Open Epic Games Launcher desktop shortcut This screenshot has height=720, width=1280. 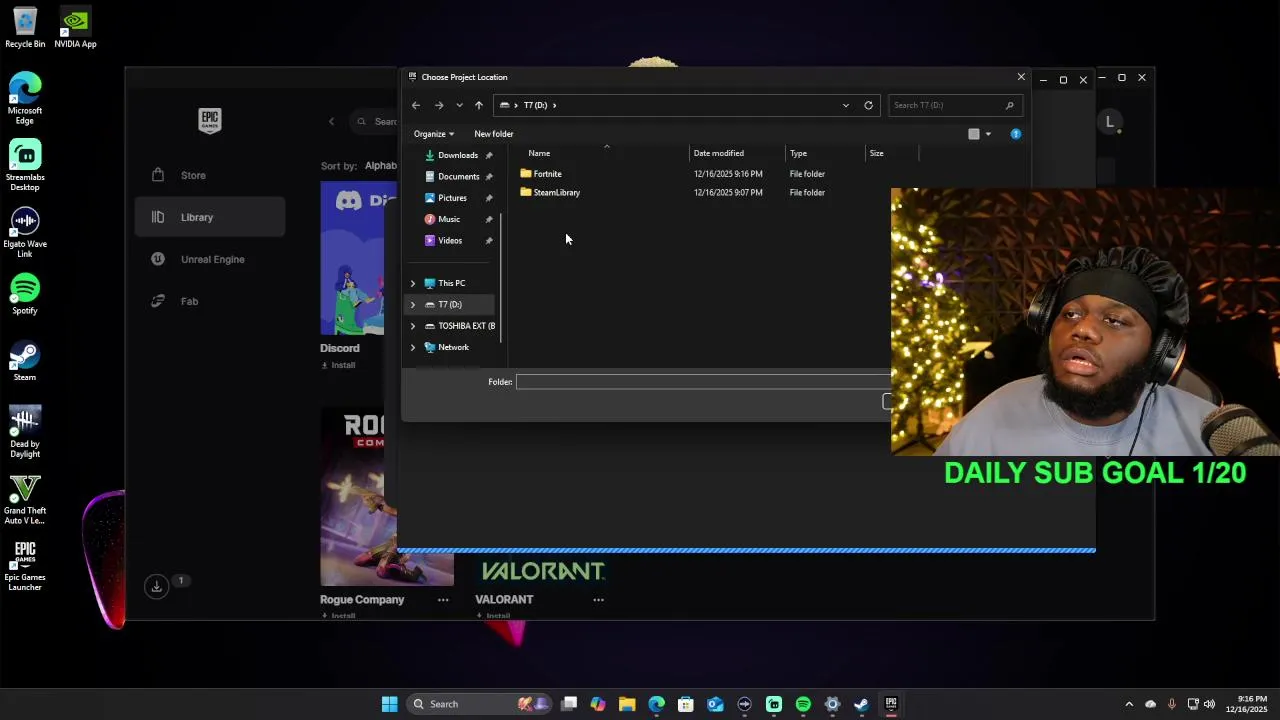point(25,566)
